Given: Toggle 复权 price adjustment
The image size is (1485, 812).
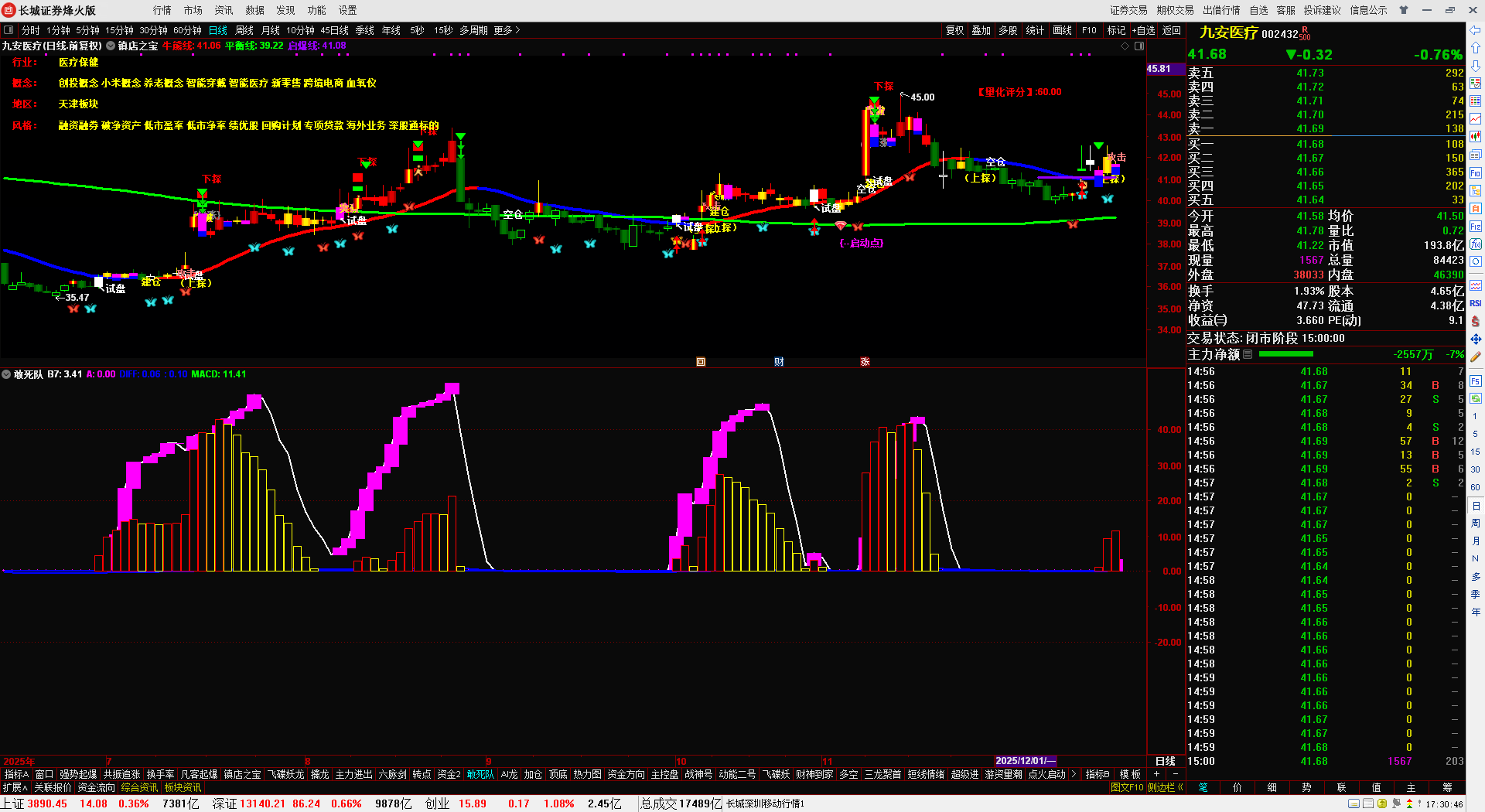Looking at the screenshot, I should tap(955, 30).
